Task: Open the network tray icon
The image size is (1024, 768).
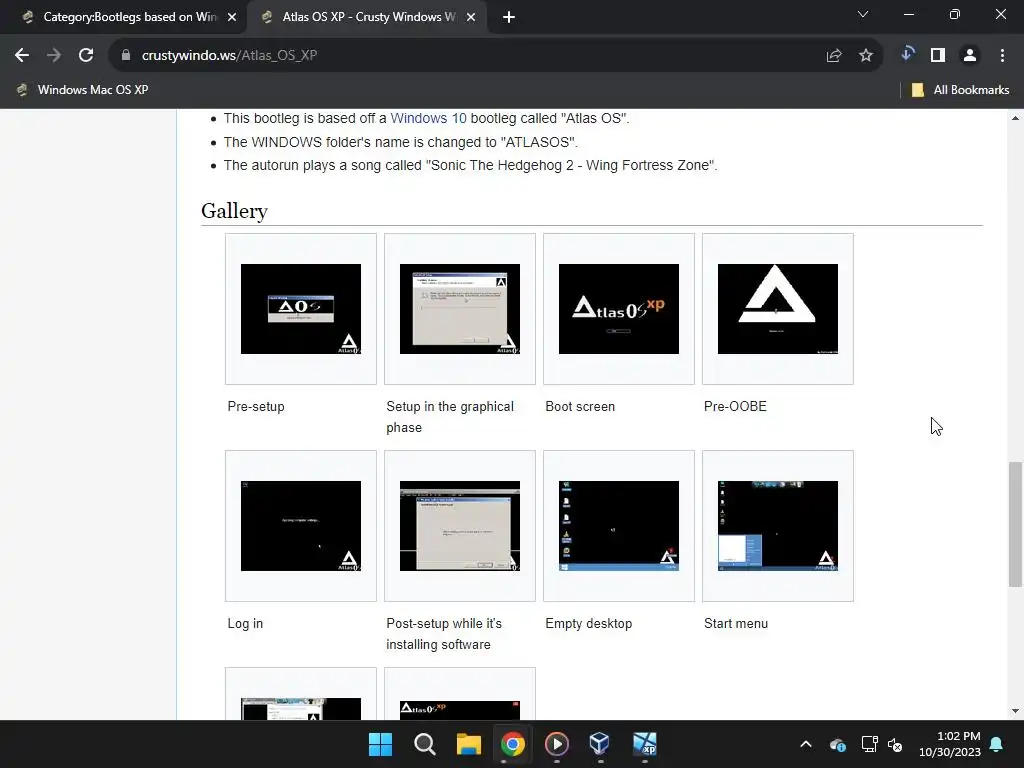Action: [x=869, y=744]
